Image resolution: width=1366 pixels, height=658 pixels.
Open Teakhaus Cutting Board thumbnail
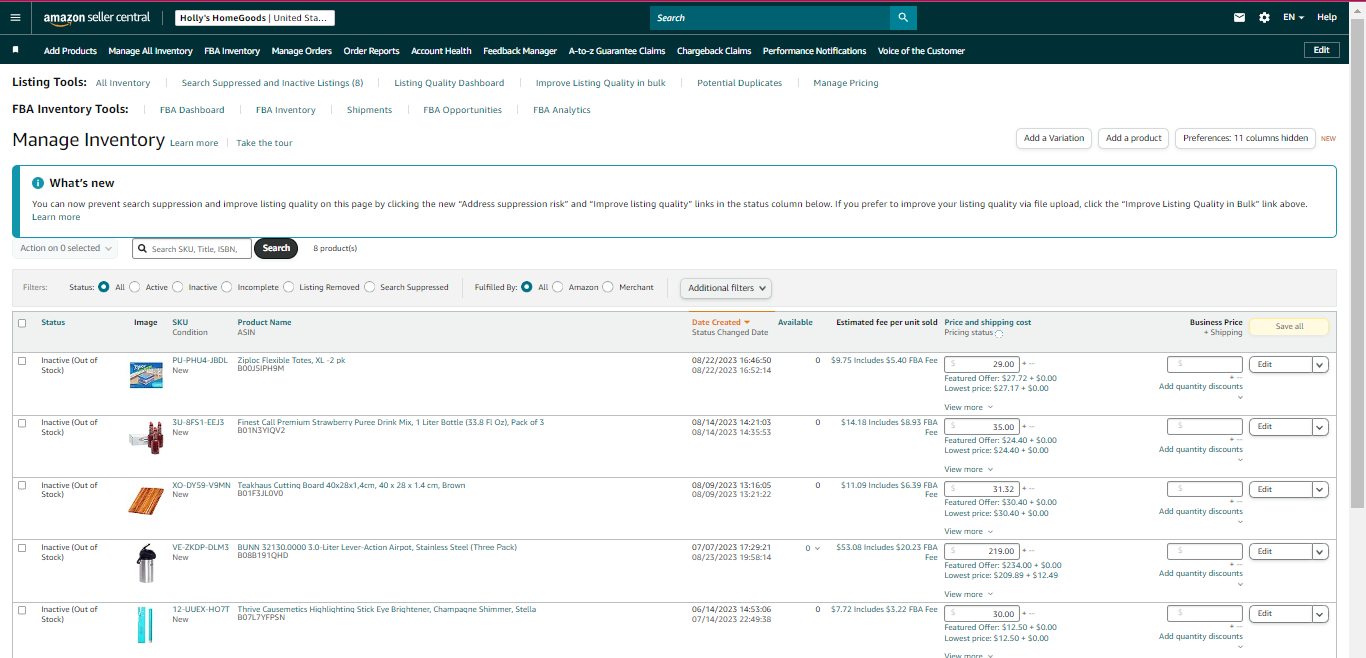146,499
